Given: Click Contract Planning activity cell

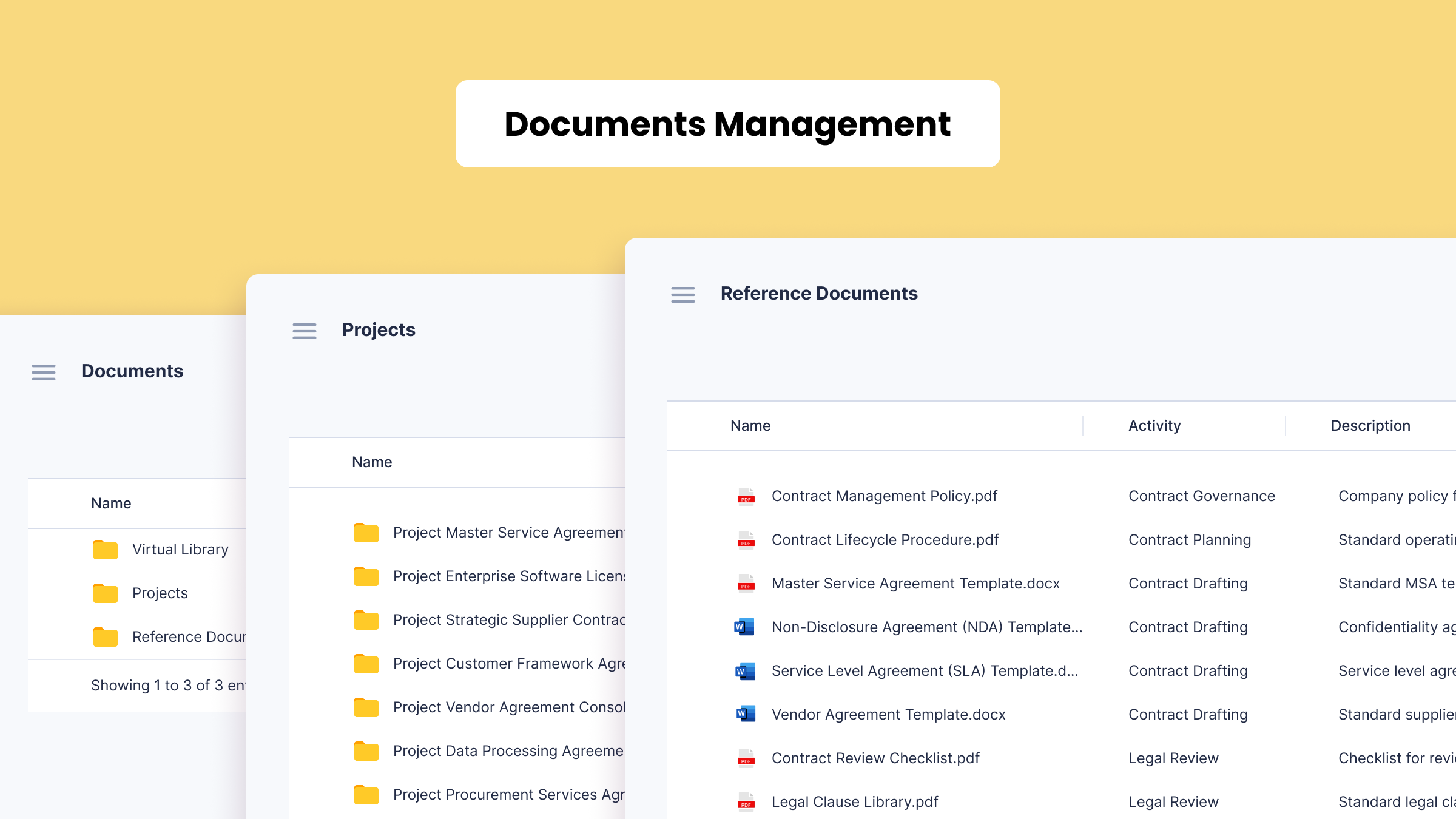Looking at the screenshot, I should coord(1190,540).
